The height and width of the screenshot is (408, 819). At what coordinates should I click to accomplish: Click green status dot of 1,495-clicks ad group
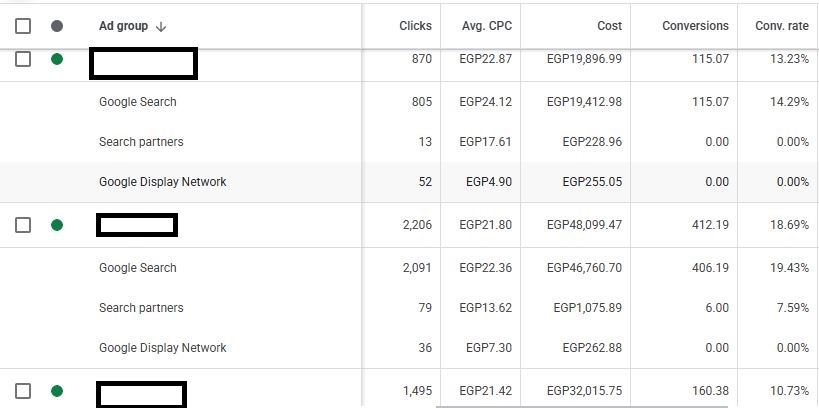point(56,391)
